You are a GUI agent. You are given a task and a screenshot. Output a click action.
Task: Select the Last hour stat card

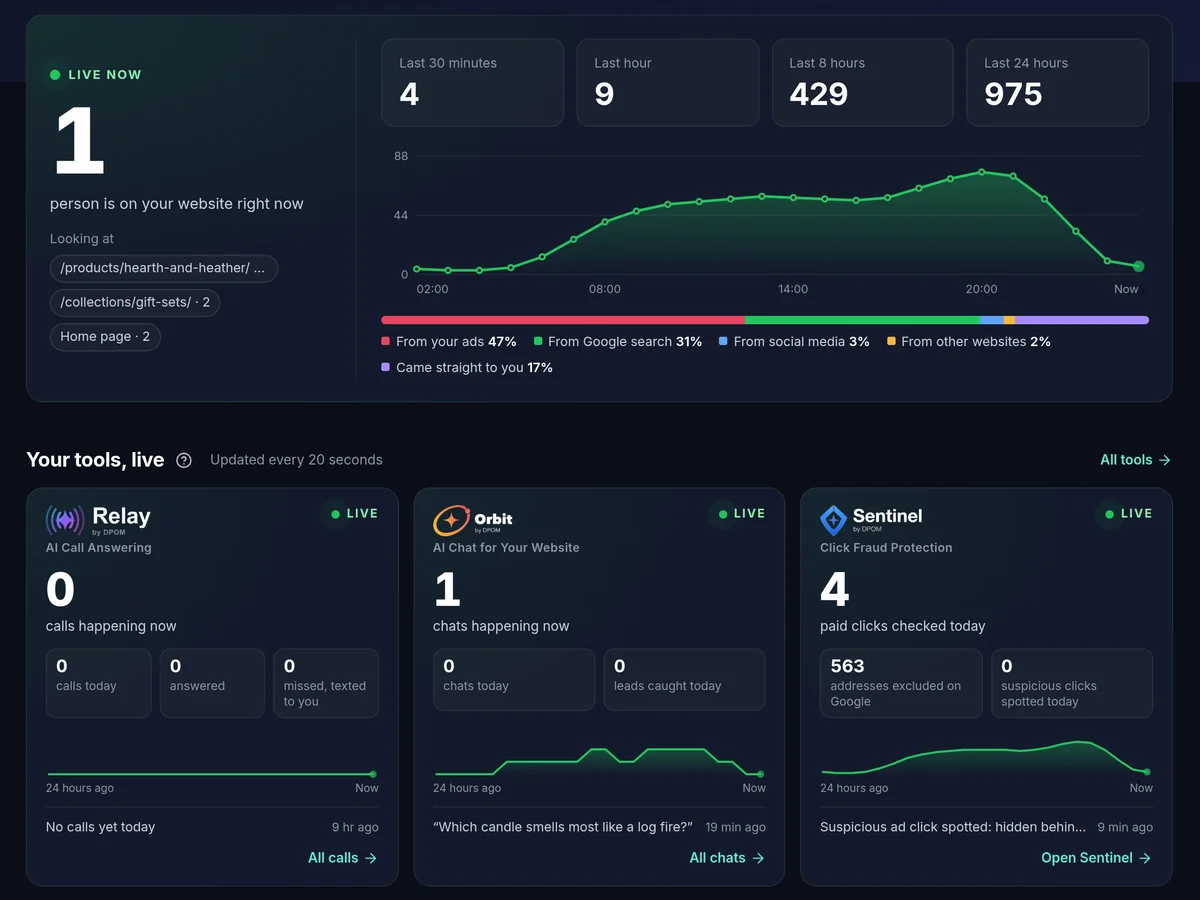[668, 83]
